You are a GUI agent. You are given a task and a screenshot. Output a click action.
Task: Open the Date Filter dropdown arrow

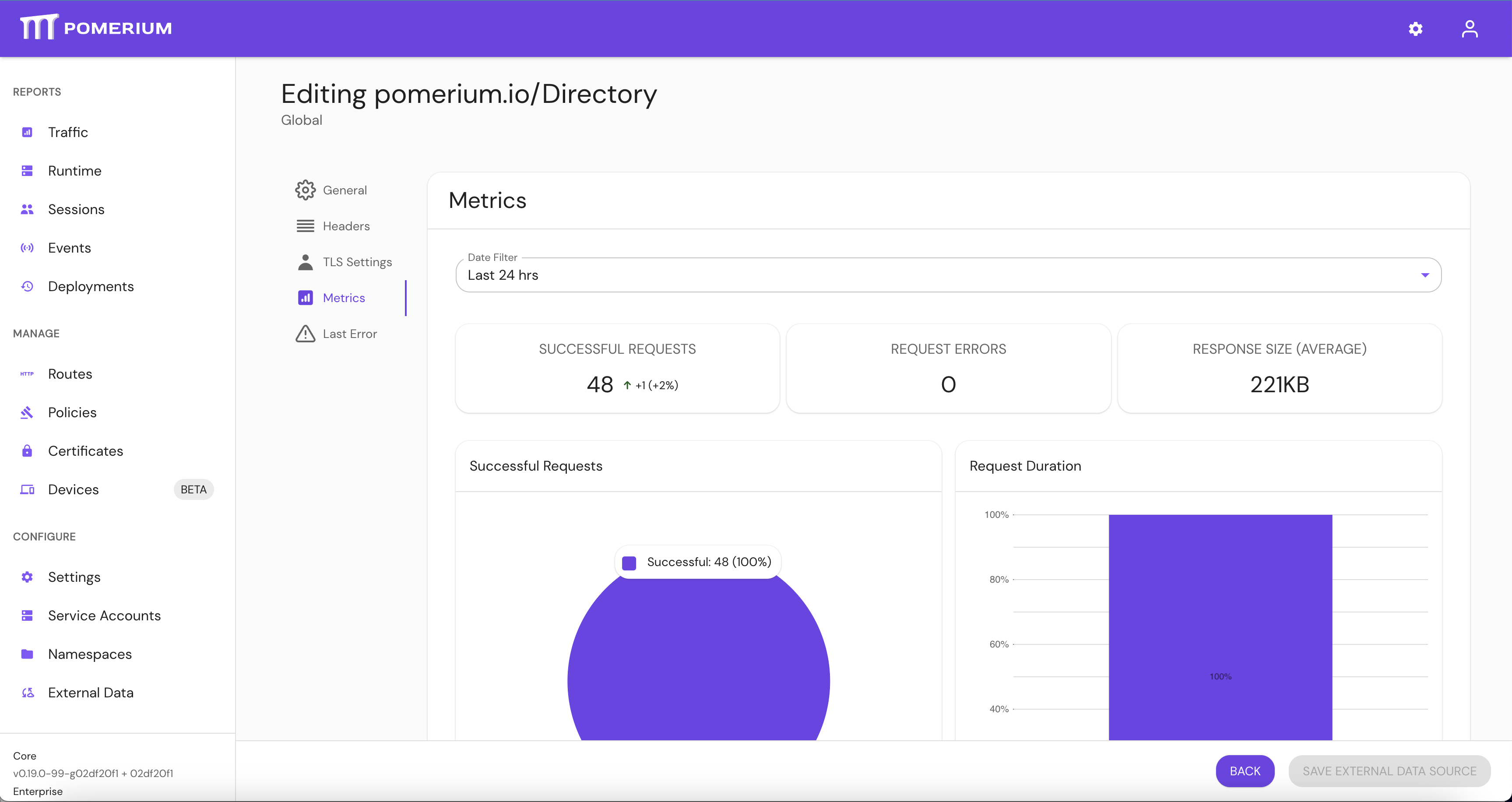pos(1424,275)
